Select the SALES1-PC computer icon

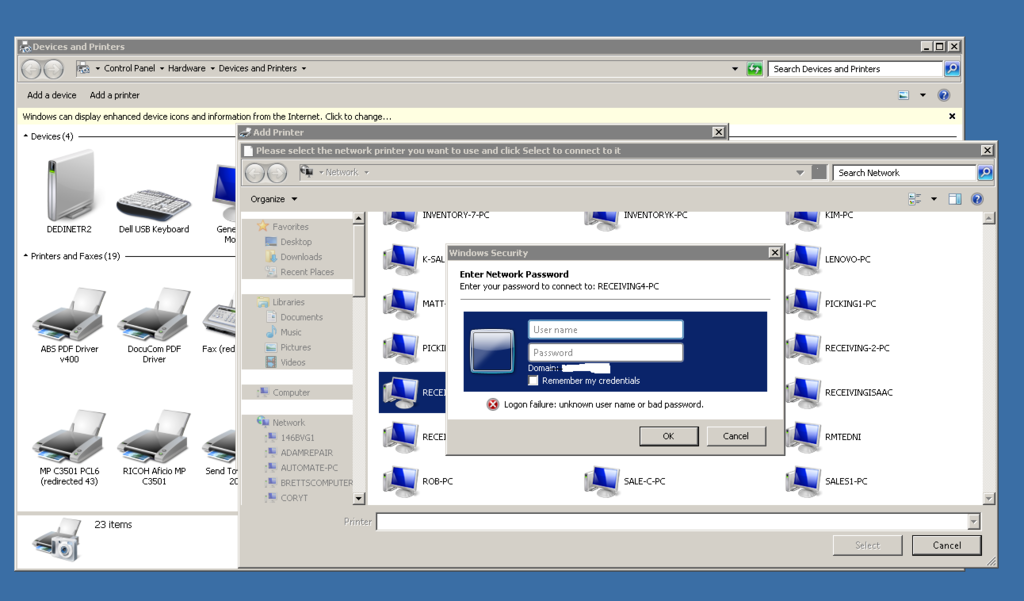(803, 480)
